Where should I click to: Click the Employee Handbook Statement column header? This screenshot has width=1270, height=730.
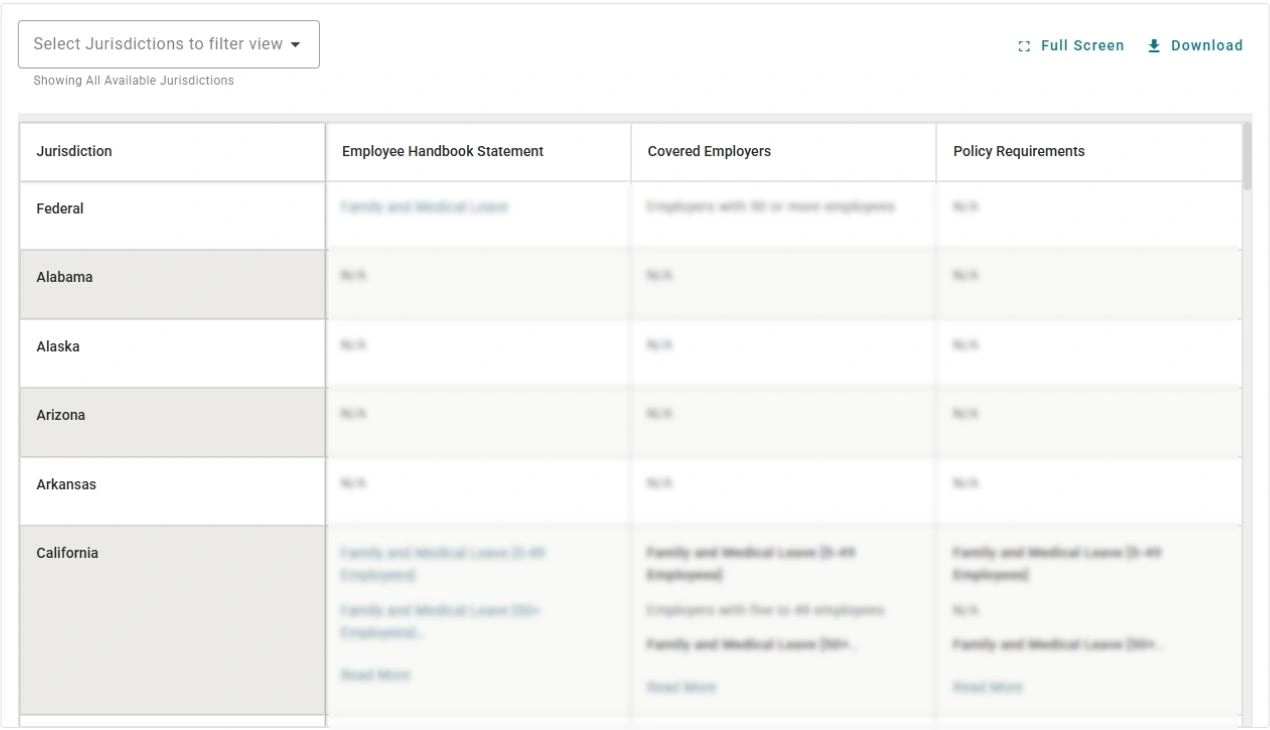click(440, 151)
